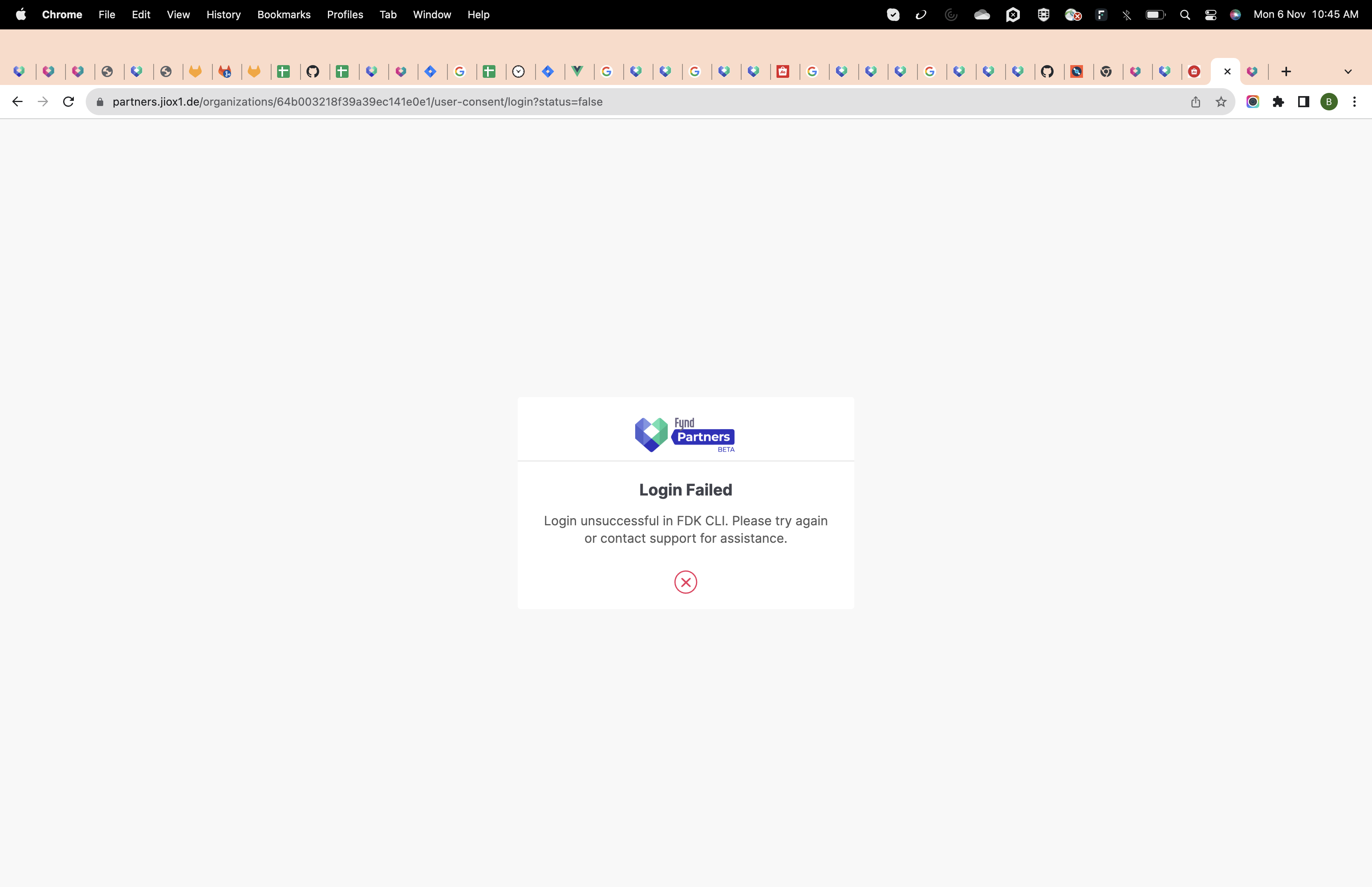Open the View menu
Screen dimensions: 1372x887
[x=179, y=14]
